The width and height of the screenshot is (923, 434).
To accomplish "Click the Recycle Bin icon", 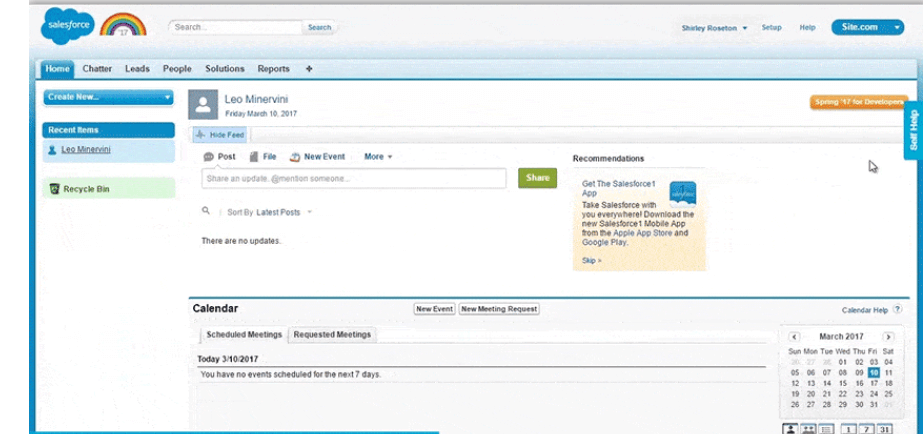I will (55, 188).
